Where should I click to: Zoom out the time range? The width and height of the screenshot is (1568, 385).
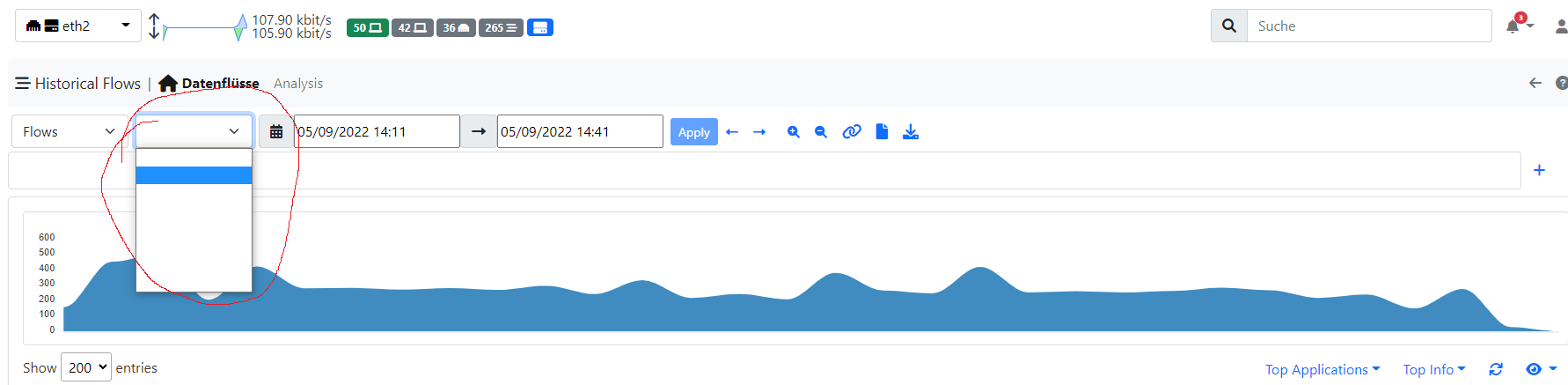[x=821, y=131]
